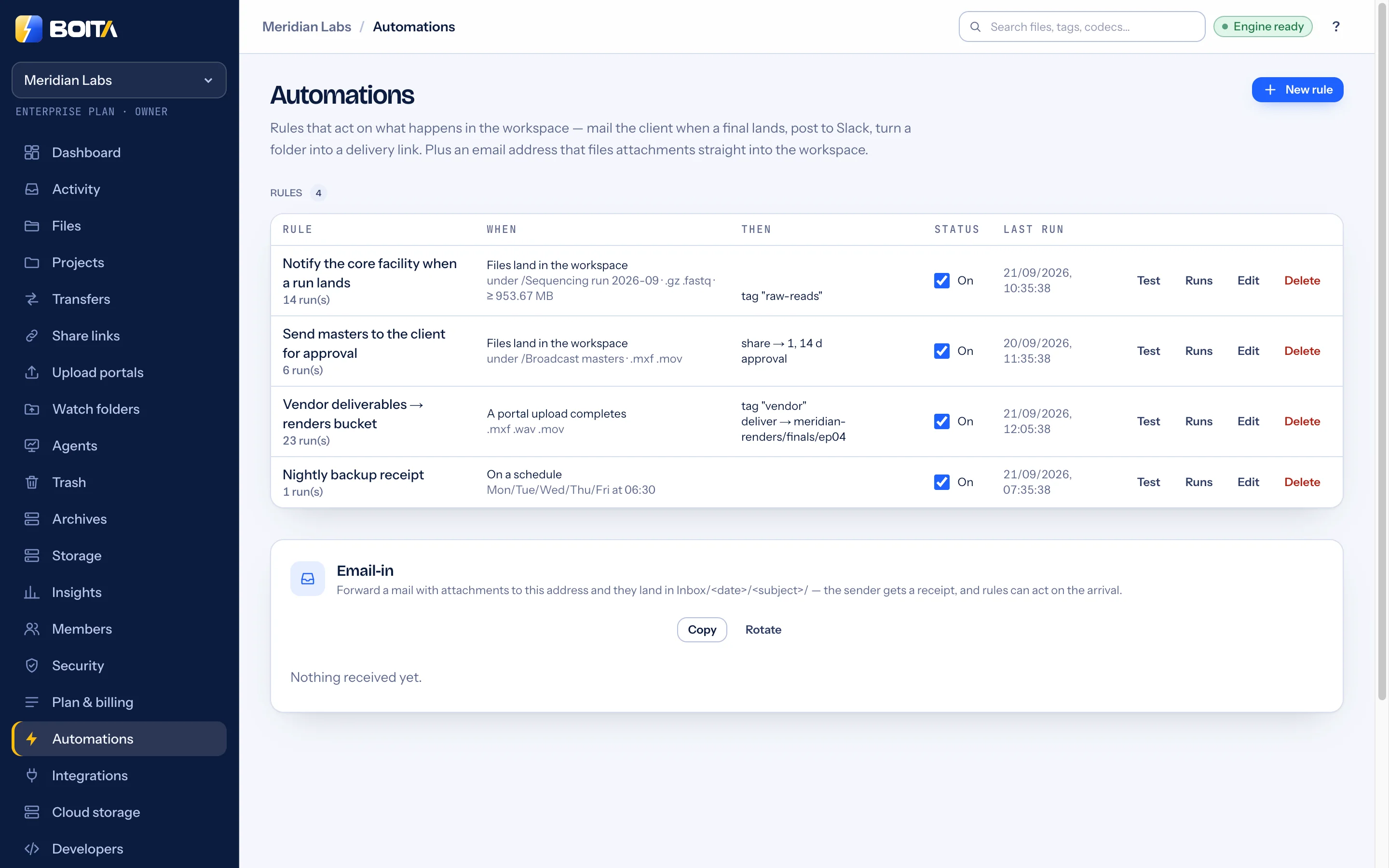Click the "23 run(s)" text

pos(306,440)
